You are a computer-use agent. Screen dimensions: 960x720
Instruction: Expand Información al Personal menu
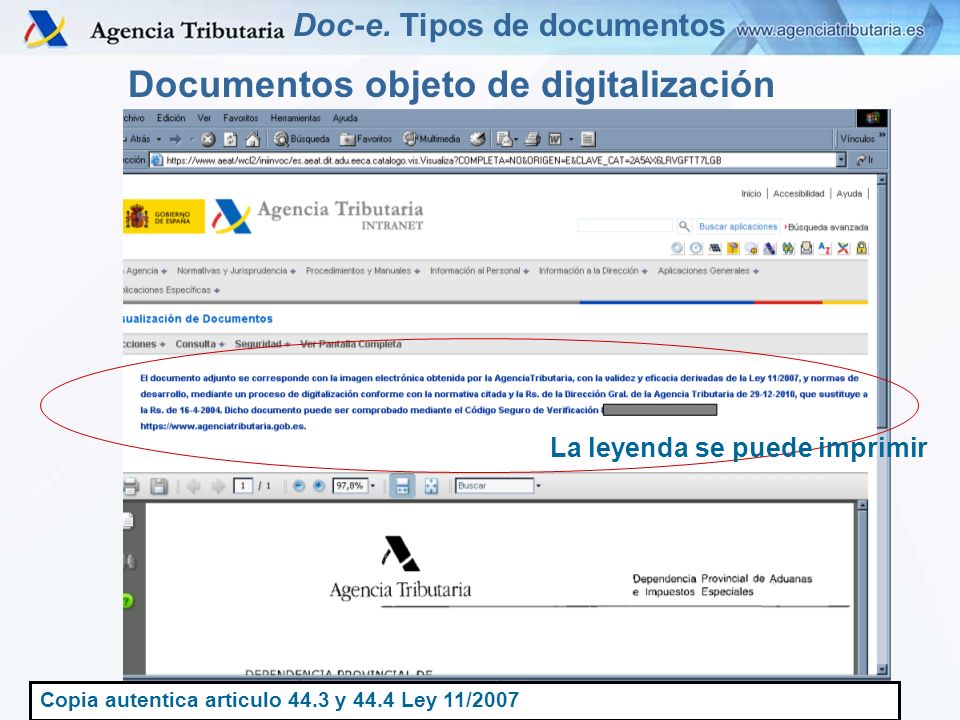pyautogui.click(x=479, y=271)
